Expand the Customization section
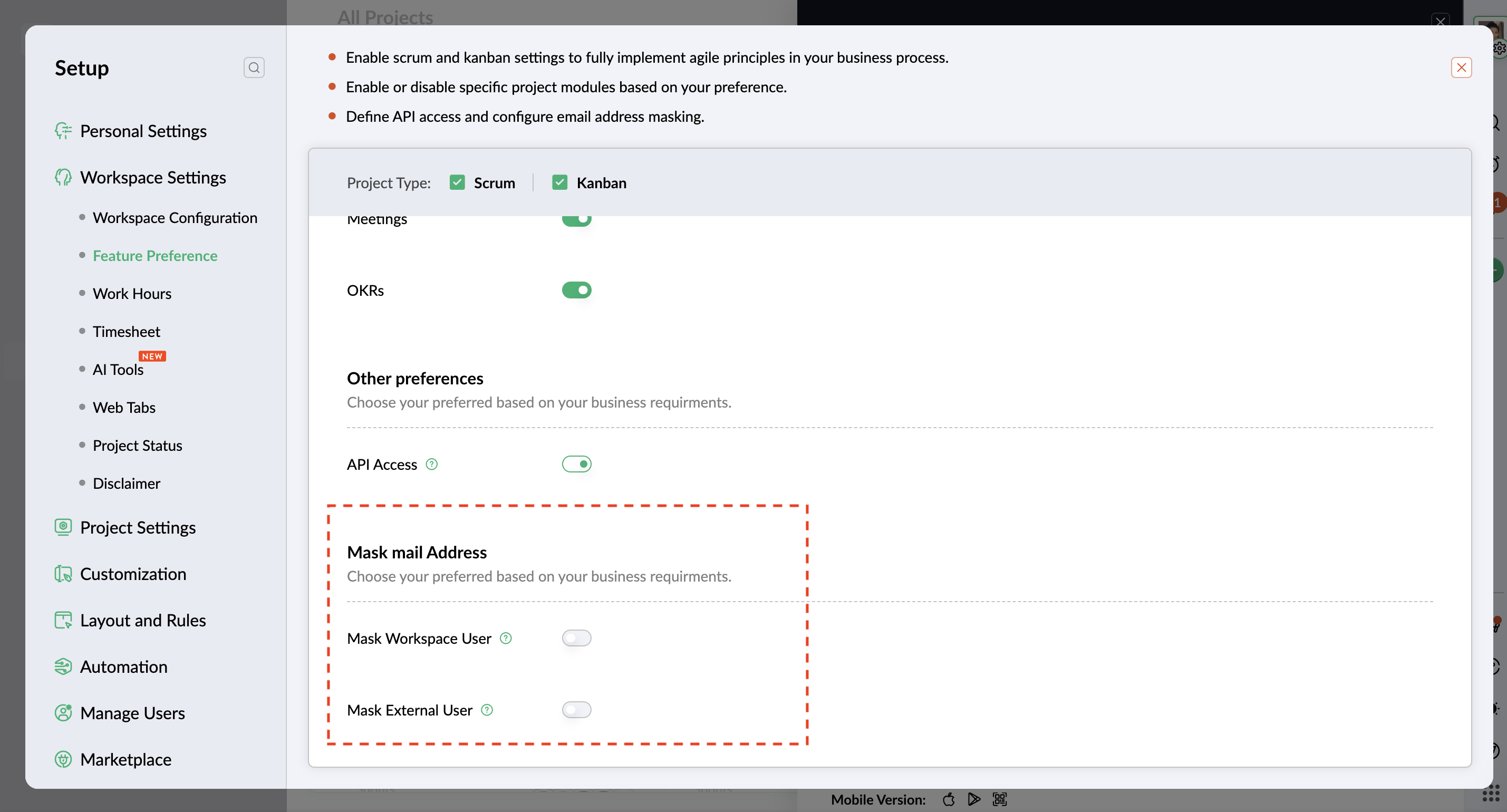Screen dimensions: 1507x812 [133, 573]
